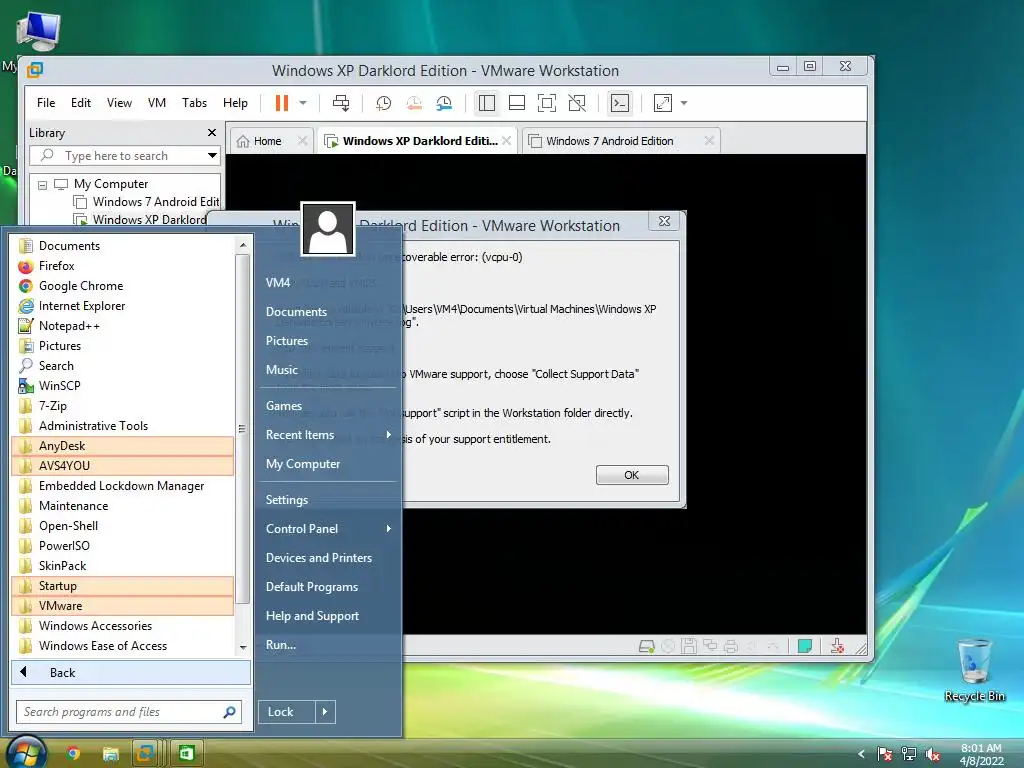Image resolution: width=1024 pixels, height=768 pixels.
Task: Open the library search filter dropdown
Action: click(x=212, y=155)
